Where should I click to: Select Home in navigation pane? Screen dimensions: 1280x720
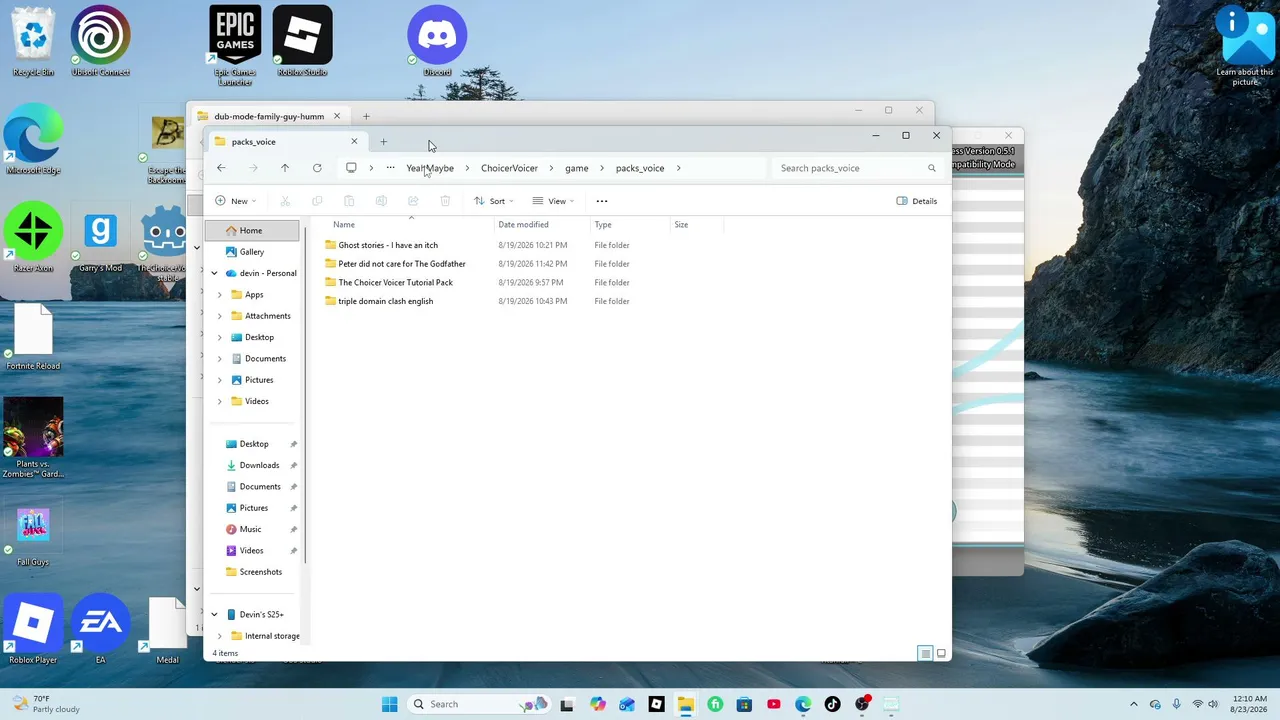(x=252, y=231)
